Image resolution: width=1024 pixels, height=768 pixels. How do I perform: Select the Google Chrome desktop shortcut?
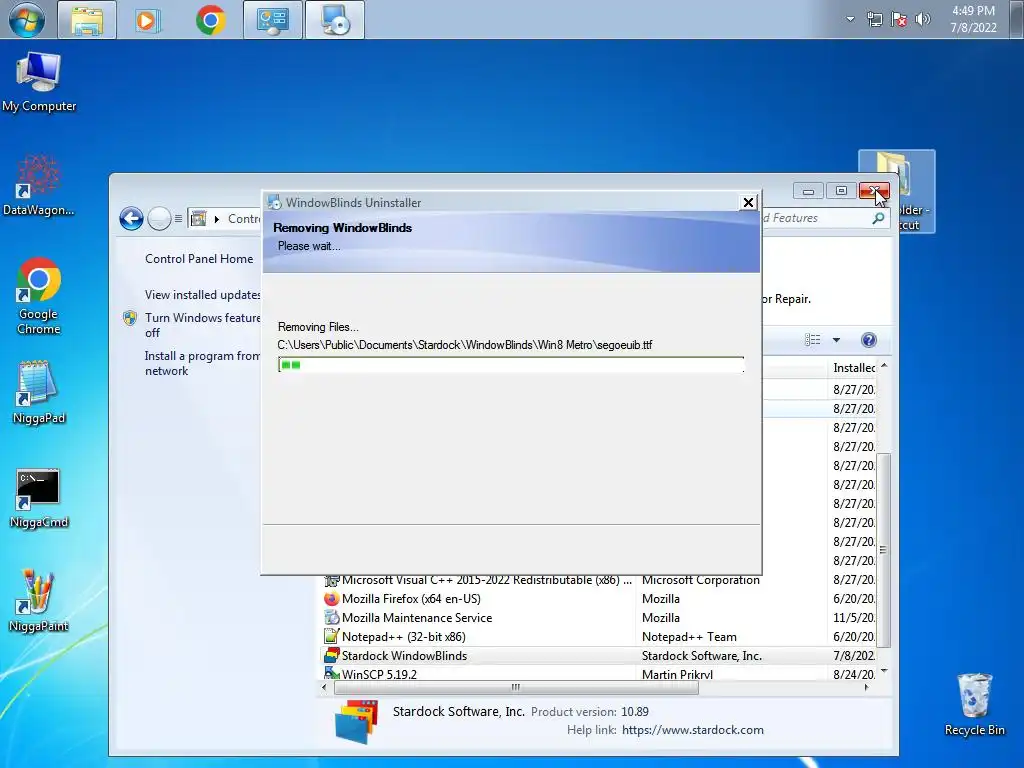tap(39, 296)
